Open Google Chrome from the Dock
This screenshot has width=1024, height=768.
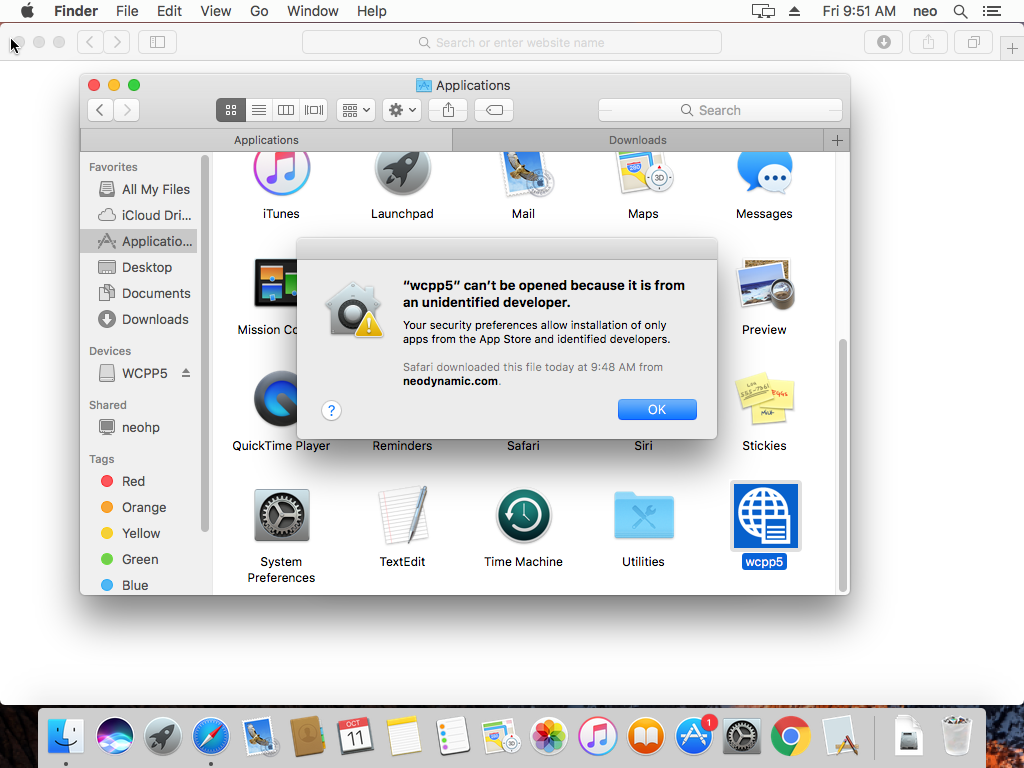791,737
